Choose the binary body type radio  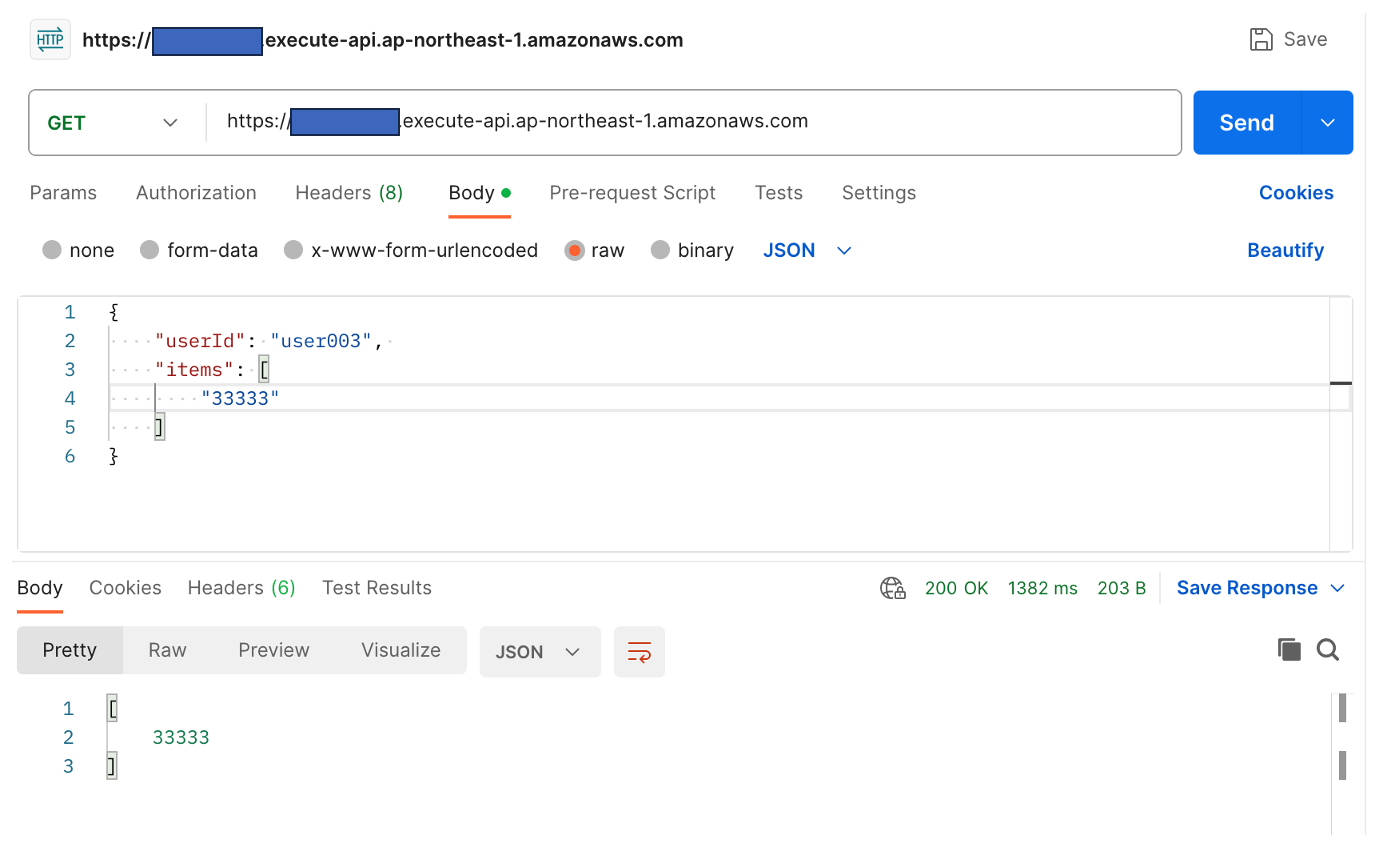(660, 250)
